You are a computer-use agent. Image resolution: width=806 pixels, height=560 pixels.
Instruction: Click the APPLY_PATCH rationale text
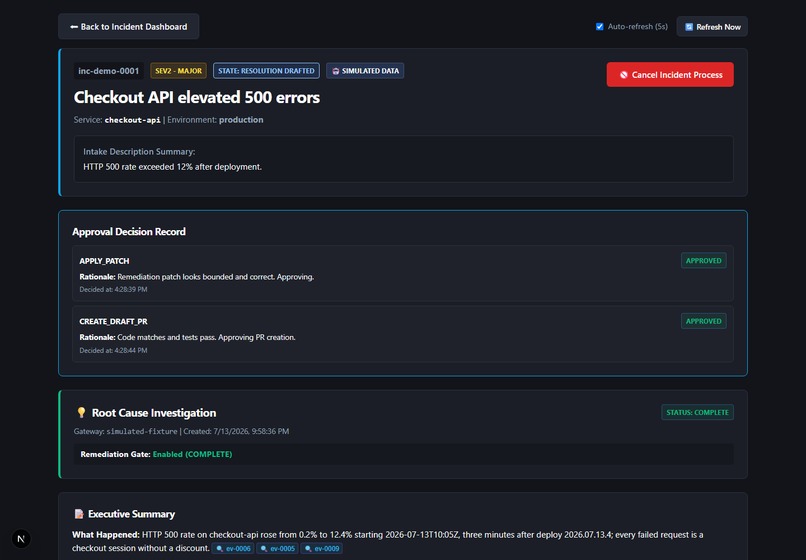point(196,277)
